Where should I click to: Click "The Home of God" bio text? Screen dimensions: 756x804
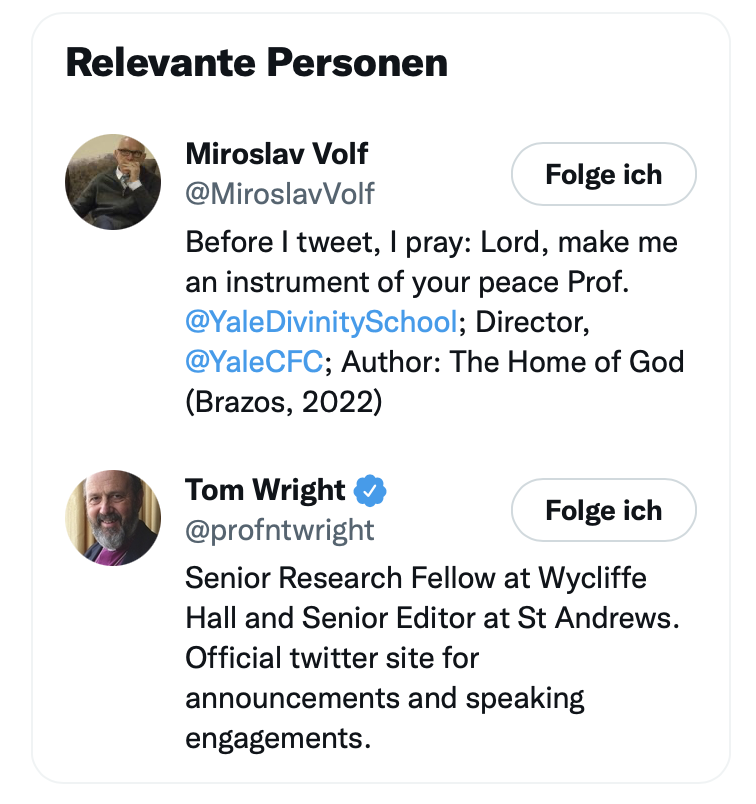click(x=567, y=361)
